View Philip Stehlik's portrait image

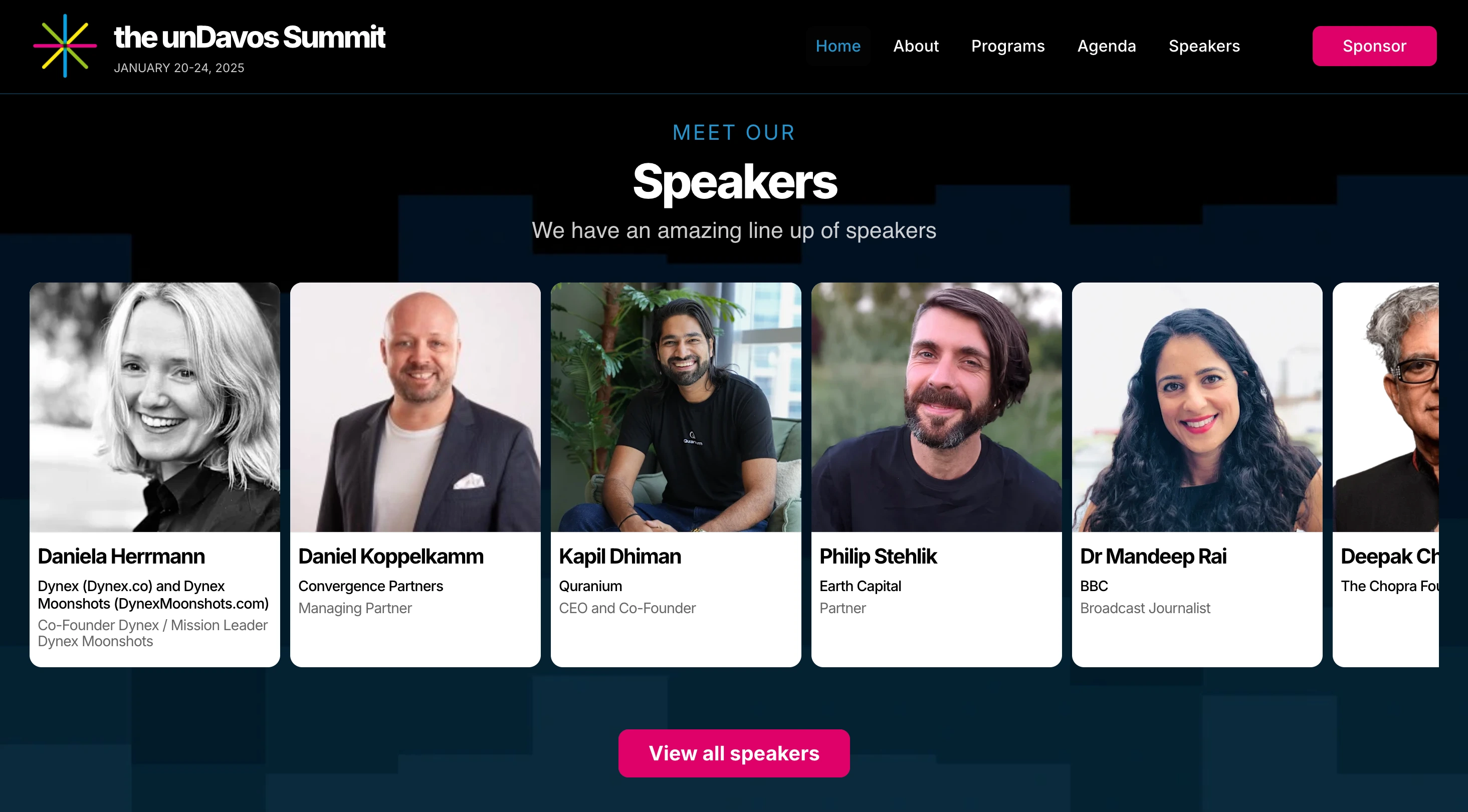(936, 407)
